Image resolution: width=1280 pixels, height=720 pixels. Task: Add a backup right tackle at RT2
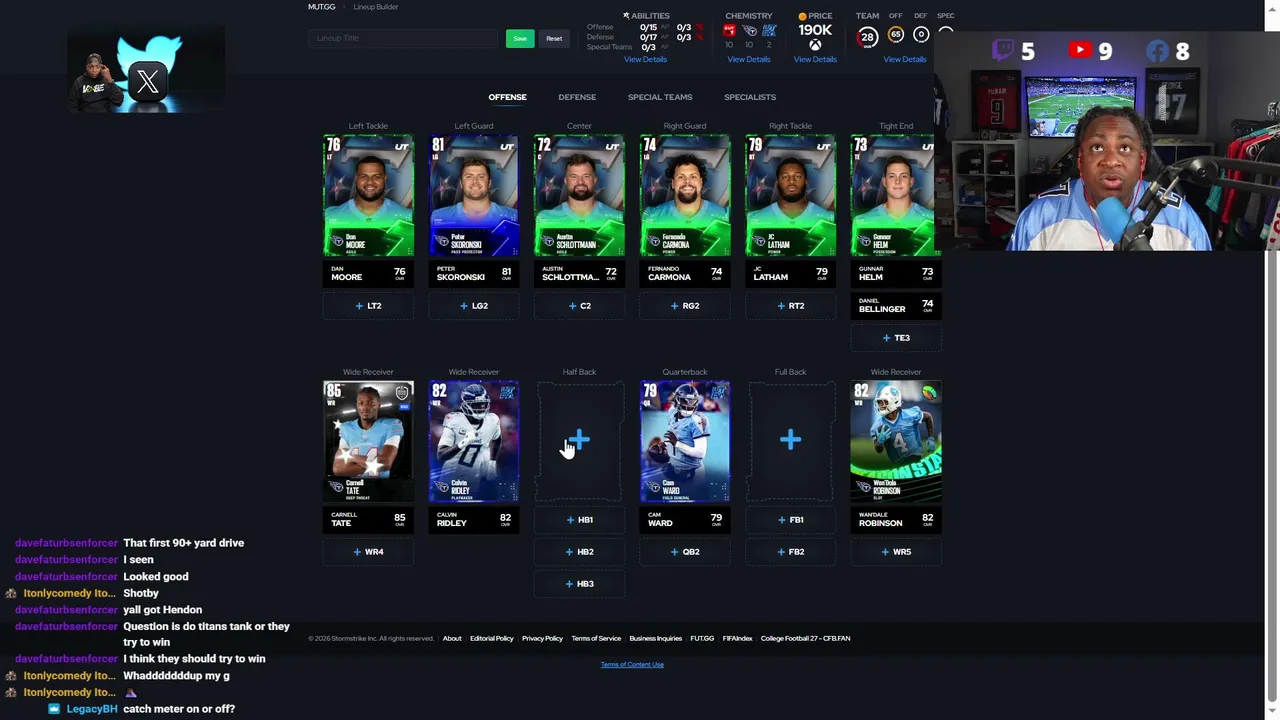click(x=790, y=306)
